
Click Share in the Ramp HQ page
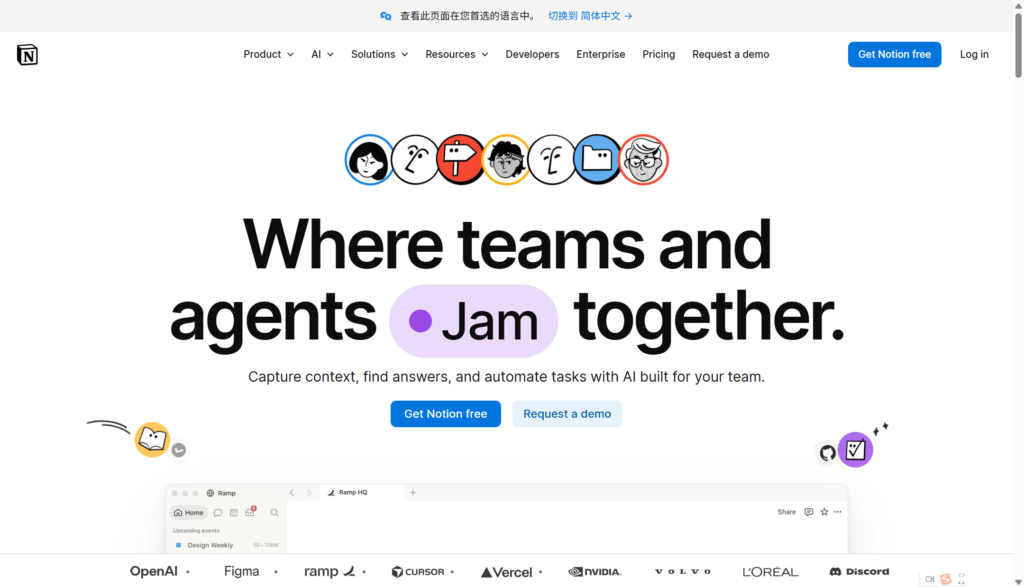[786, 512]
